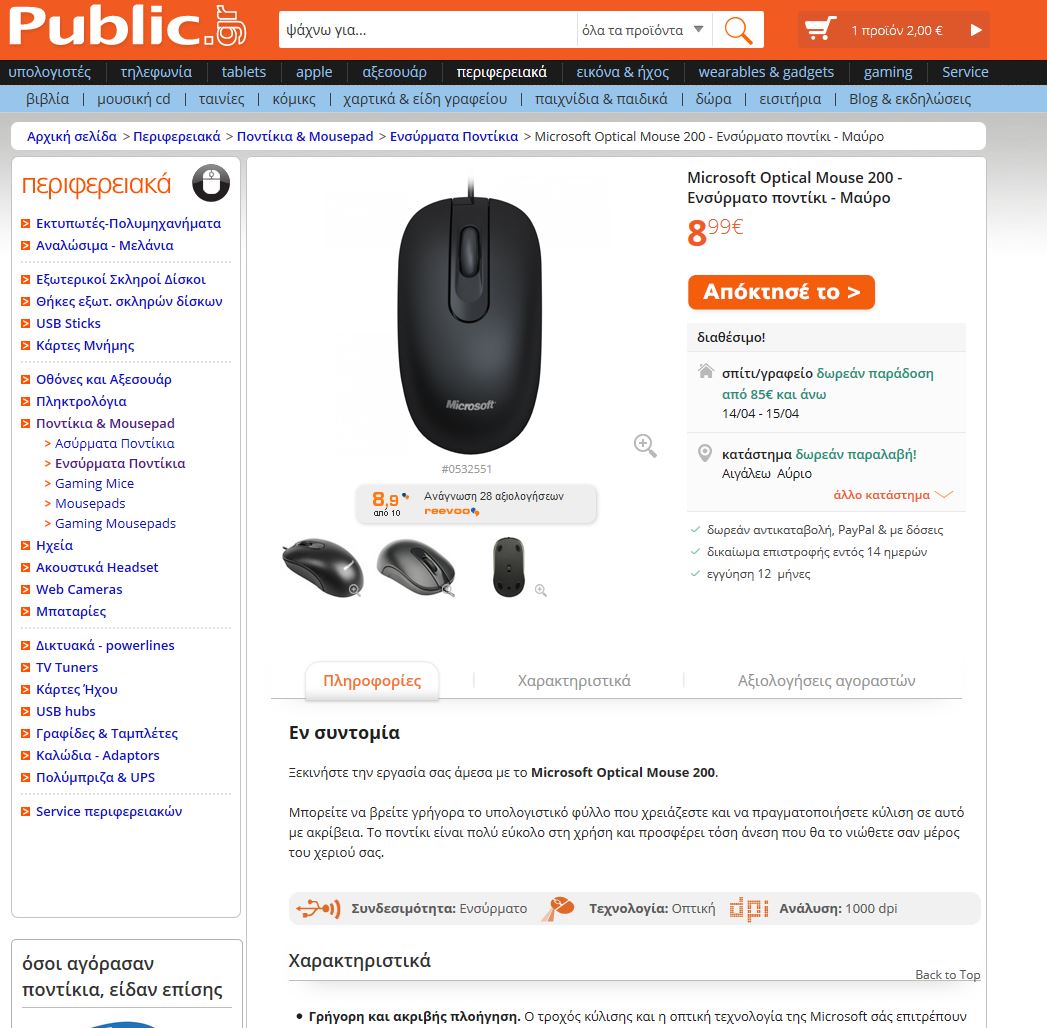Expand the άλλο κατάστημα store selector

(x=893, y=495)
